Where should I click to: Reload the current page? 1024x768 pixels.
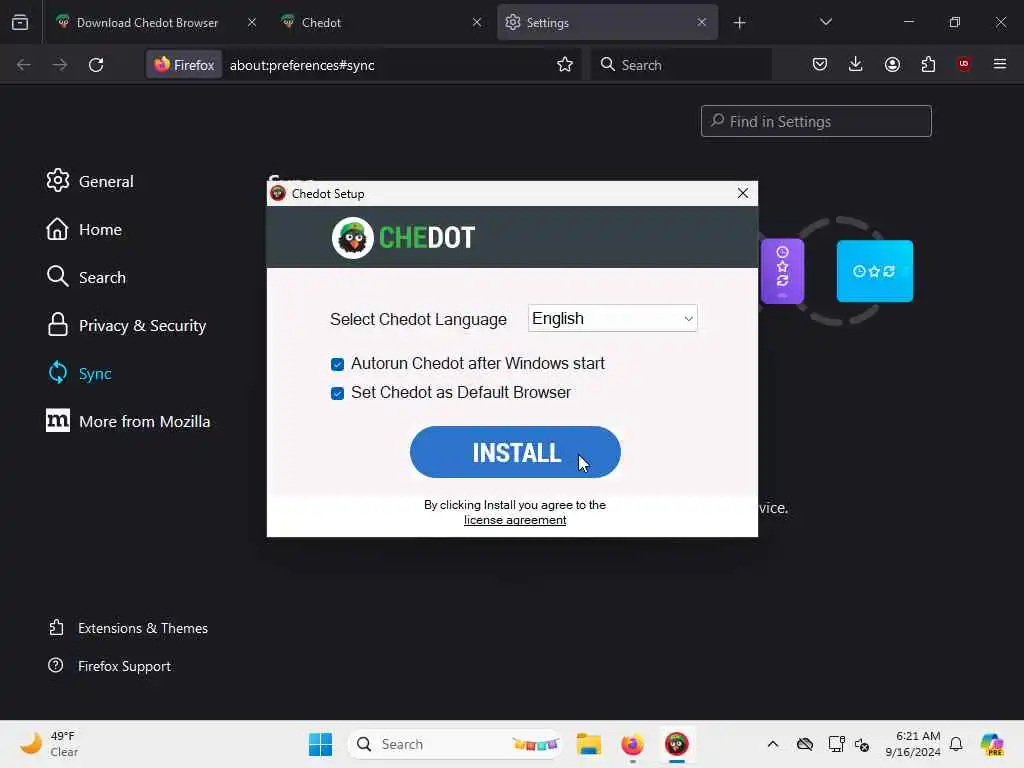[96, 65]
